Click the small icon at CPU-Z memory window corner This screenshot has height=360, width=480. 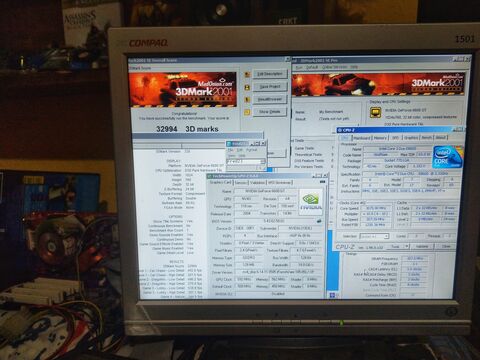point(333,295)
